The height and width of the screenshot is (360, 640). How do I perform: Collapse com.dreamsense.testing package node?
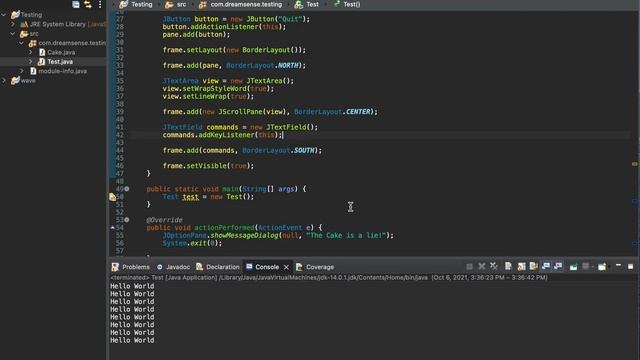(22, 43)
